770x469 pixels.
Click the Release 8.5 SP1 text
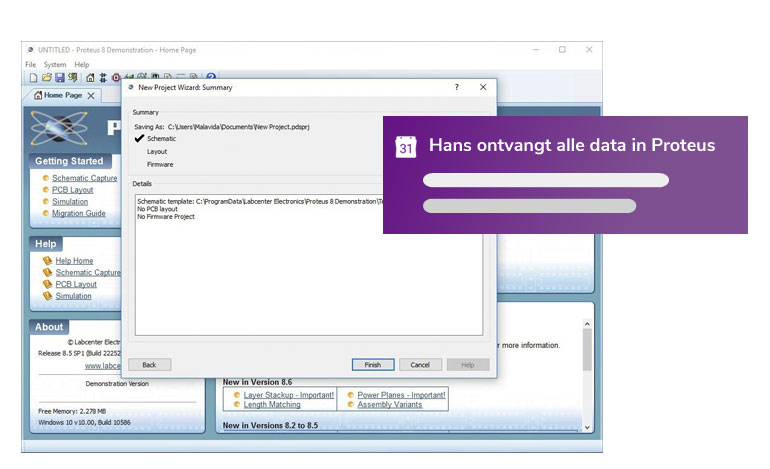[79, 353]
